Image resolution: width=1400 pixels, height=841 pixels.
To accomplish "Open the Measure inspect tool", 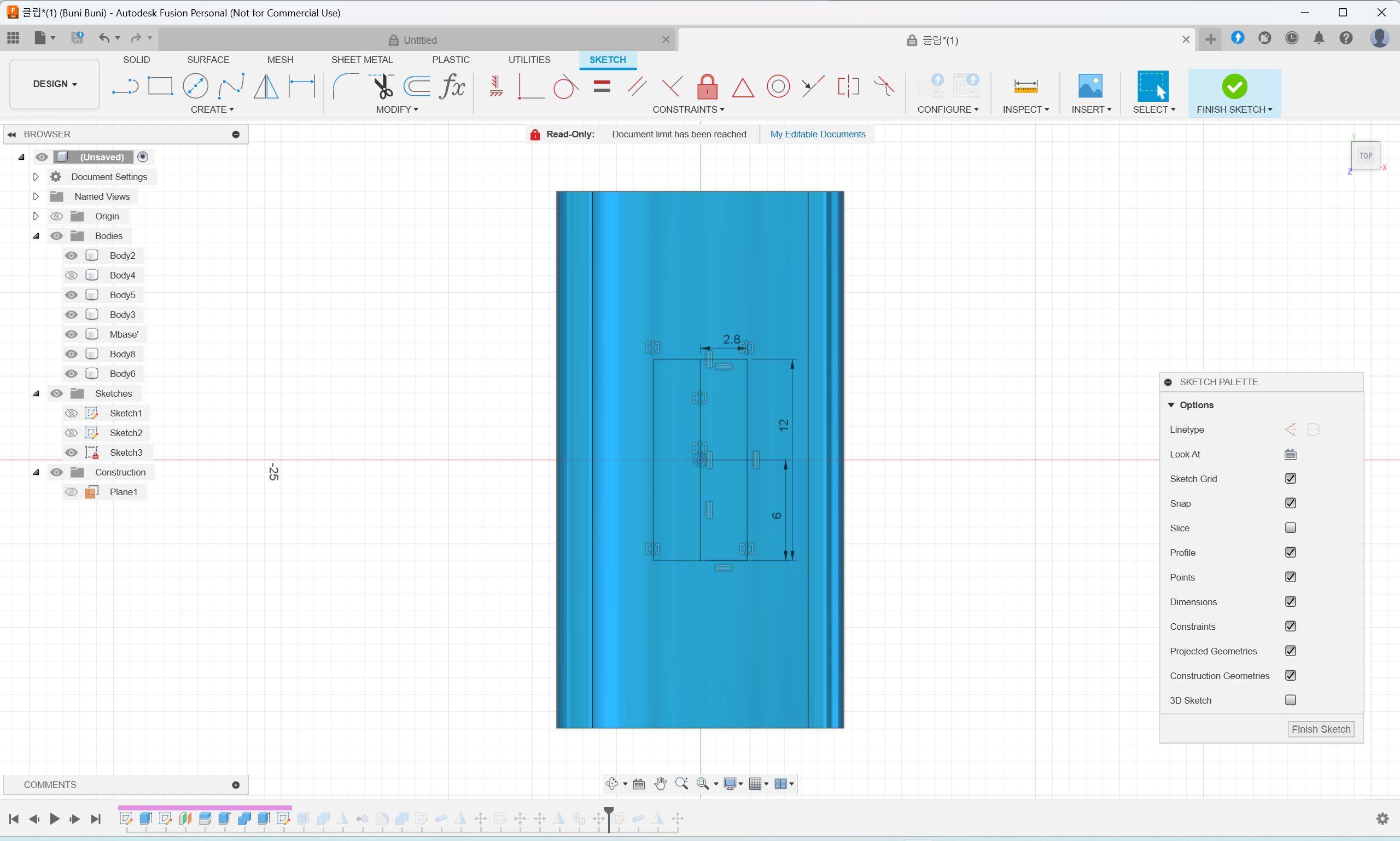I will (1025, 86).
